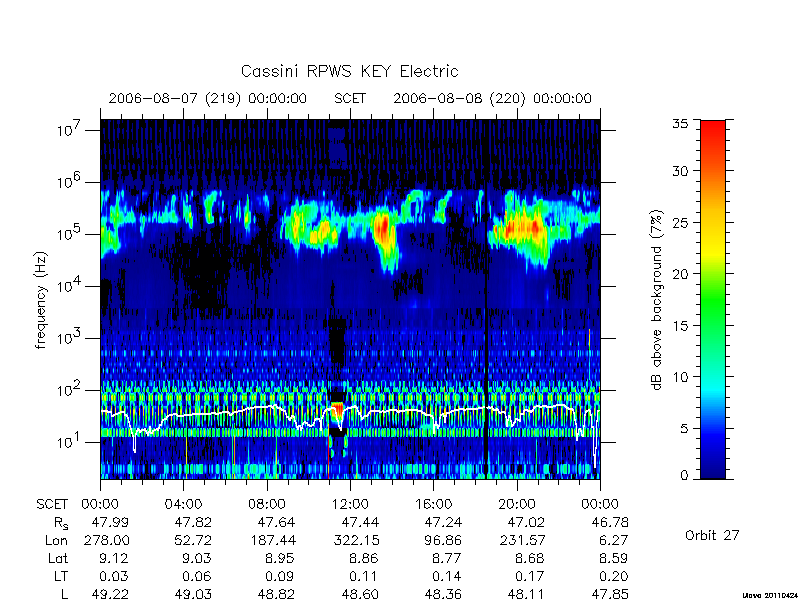800x600 pixels.
Task: Click the SCET time tick 04:00
Action: pyautogui.click(x=183, y=504)
